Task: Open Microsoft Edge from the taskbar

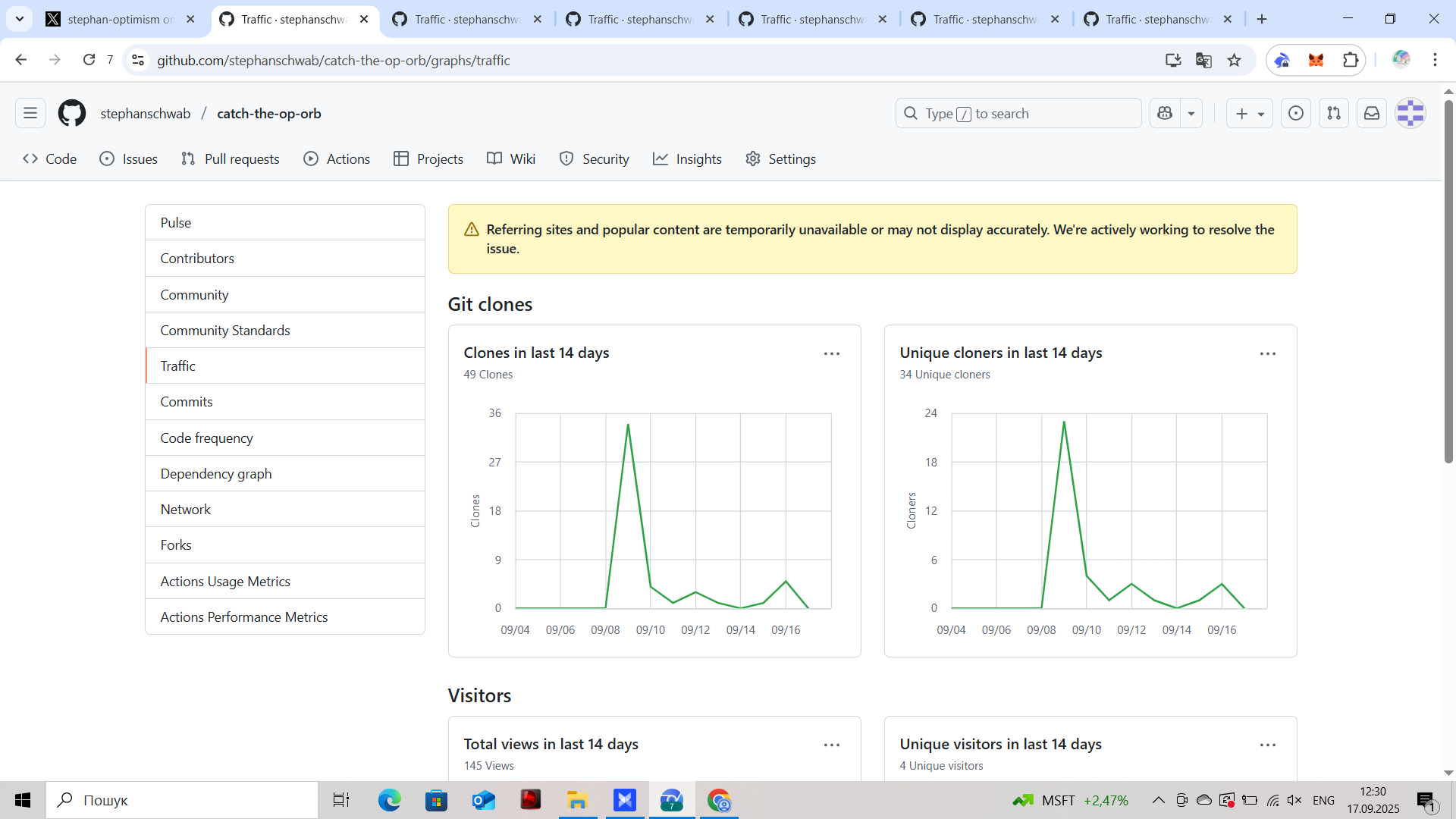Action: click(x=390, y=800)
